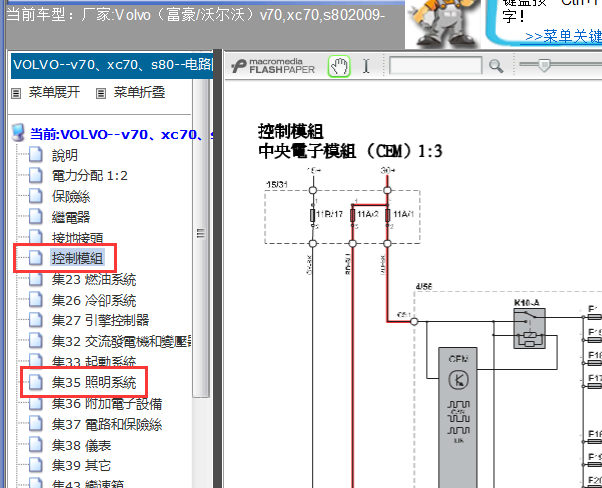This screenshot has width=602, height=488.
Task: Click the page icon beside 保險絲
Action: [36, 196]
